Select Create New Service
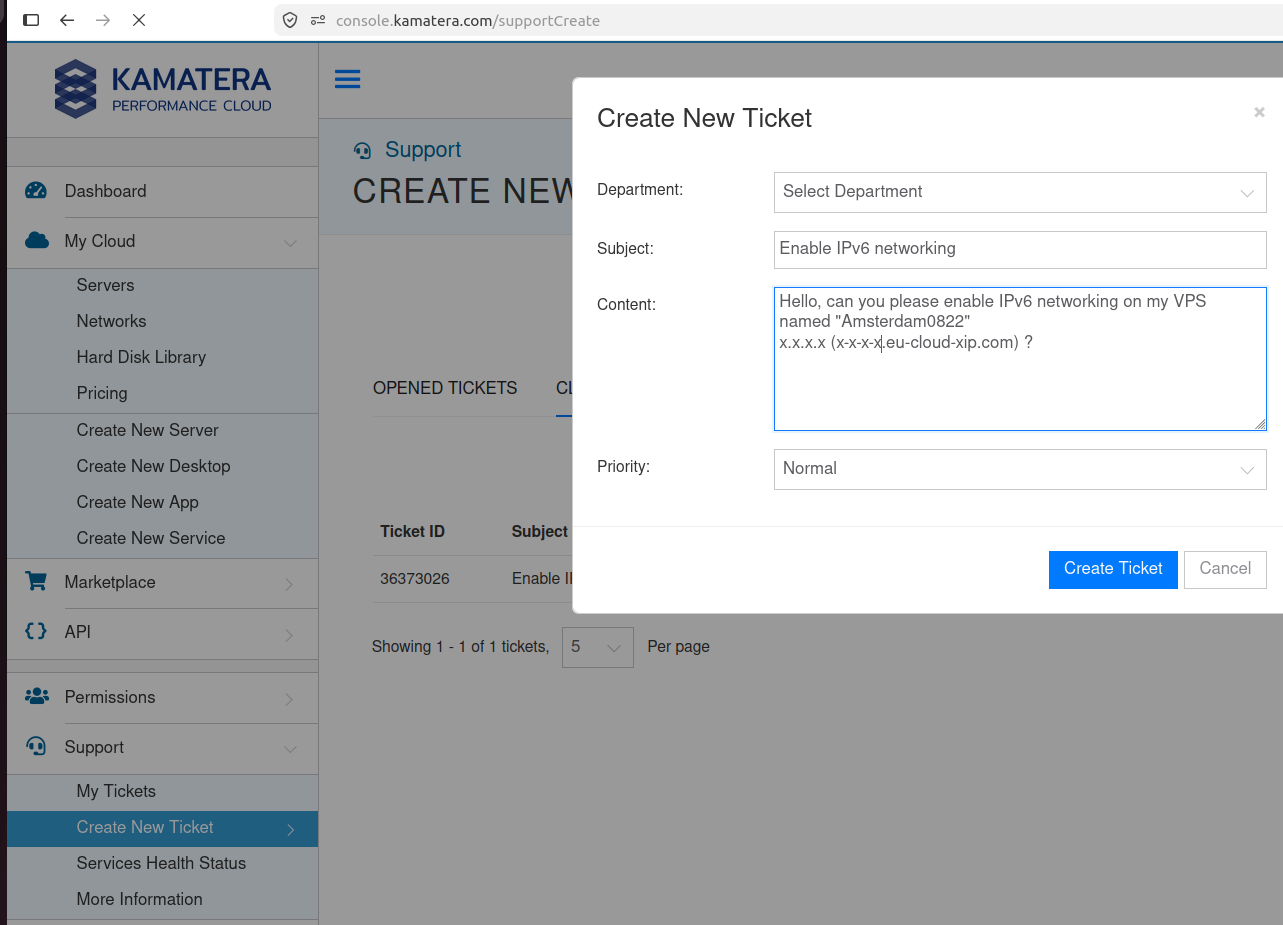 point(151,538)
